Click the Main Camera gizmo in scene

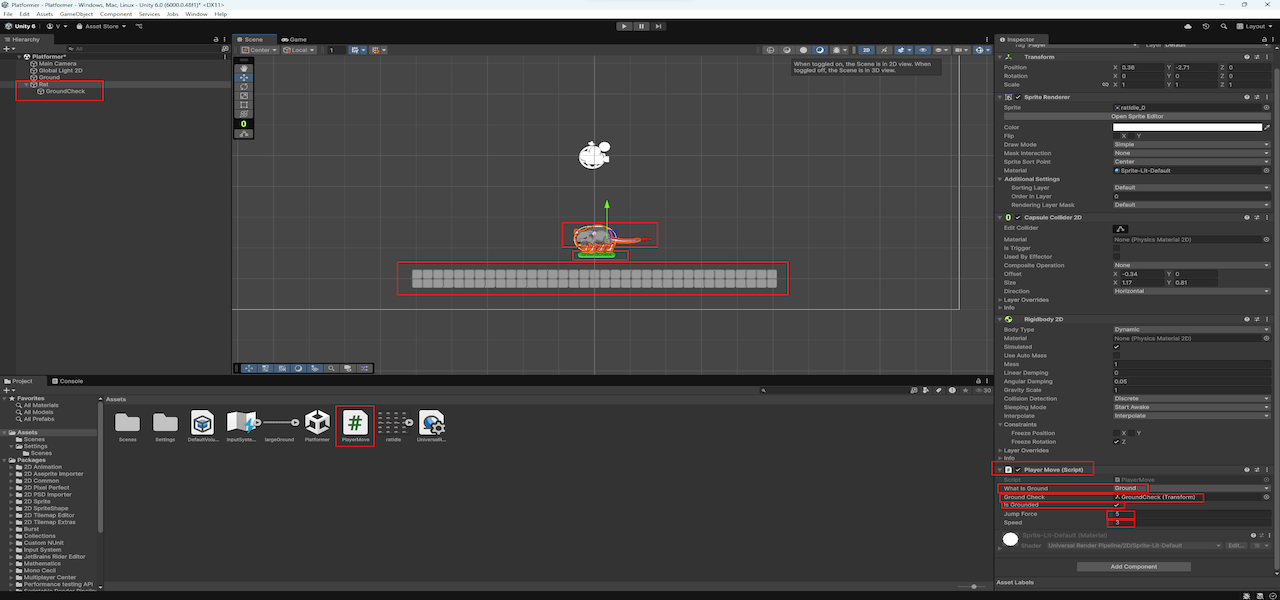[594, 155]
